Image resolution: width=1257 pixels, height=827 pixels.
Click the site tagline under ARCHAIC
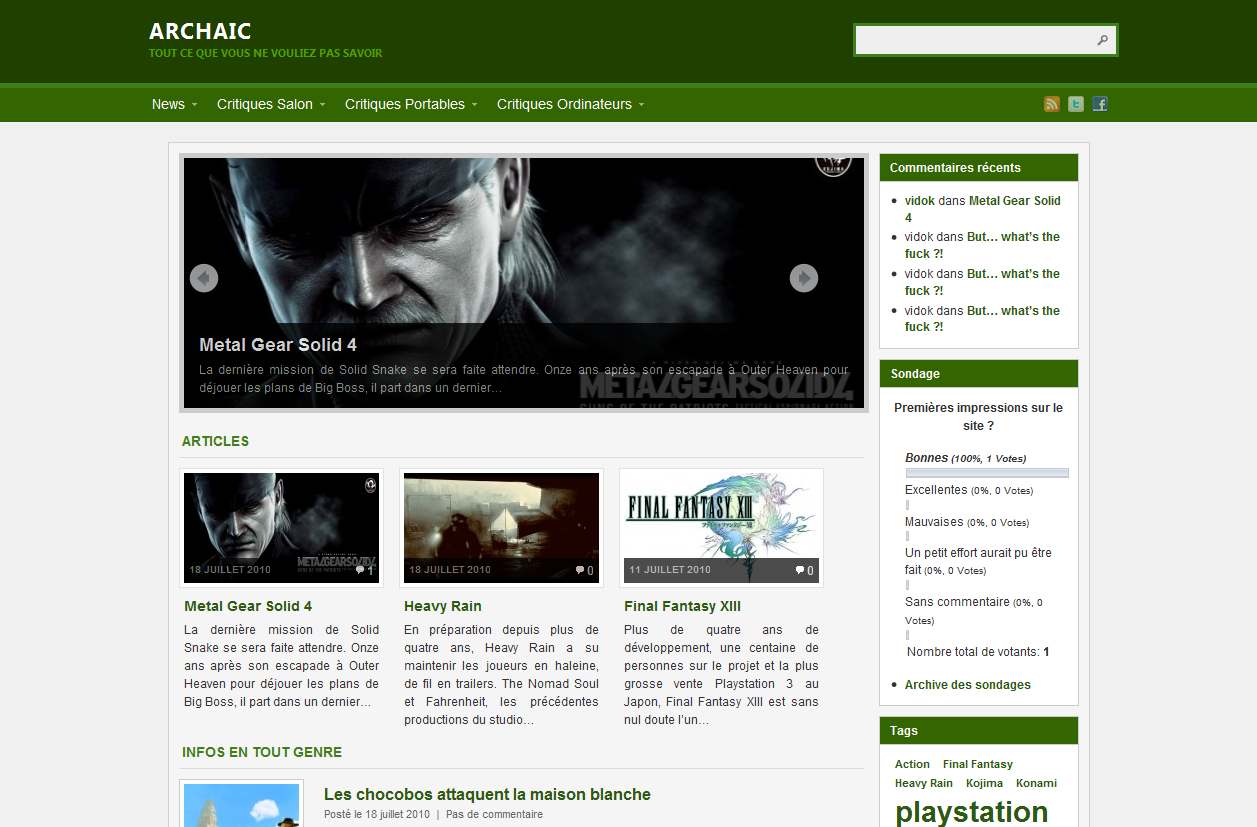pos(265,53)
